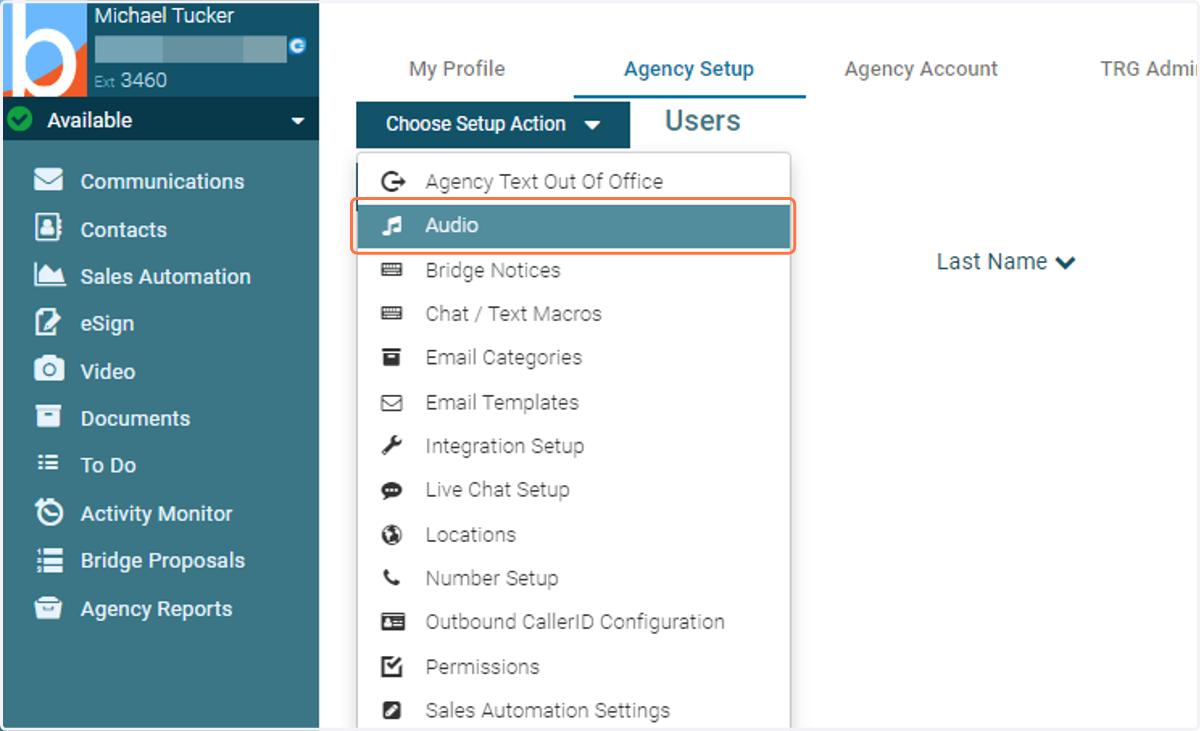Click the eSign pencil icon
Image resolution: width=1200 pixels, height=731 pixels.
[48, 322]
